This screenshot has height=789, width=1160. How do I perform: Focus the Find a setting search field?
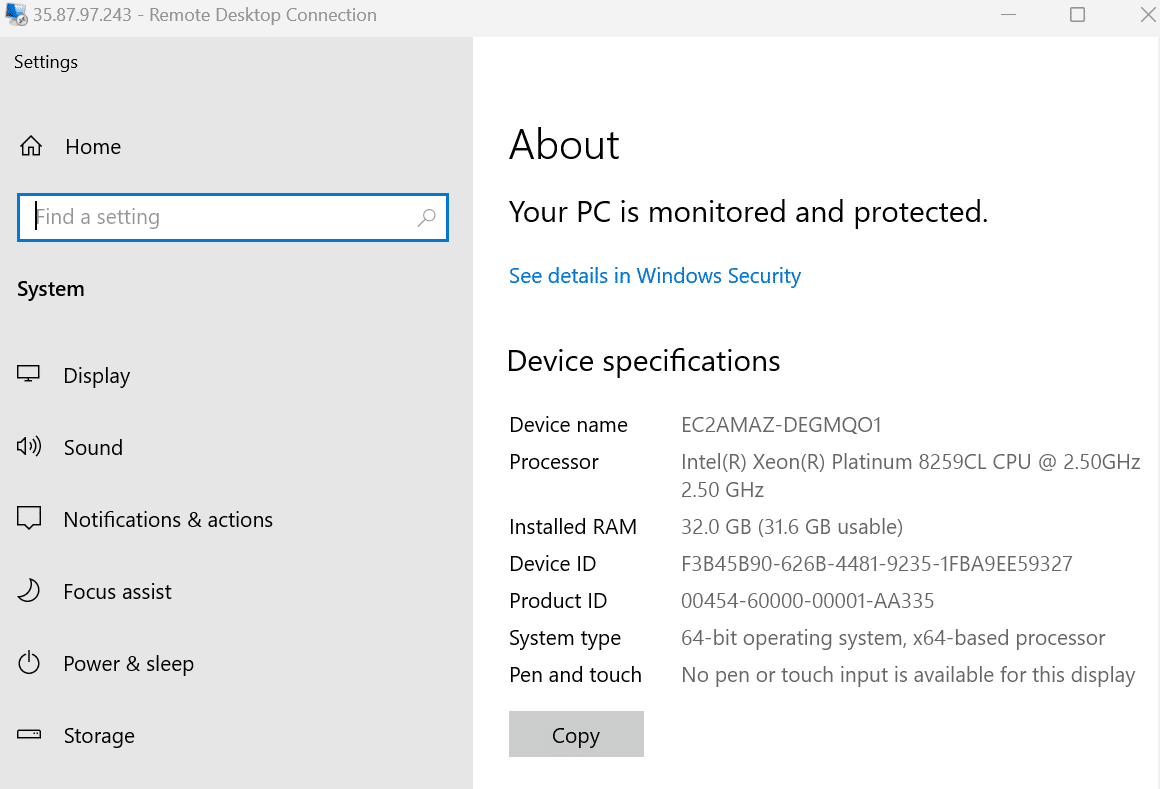point(220,217)
